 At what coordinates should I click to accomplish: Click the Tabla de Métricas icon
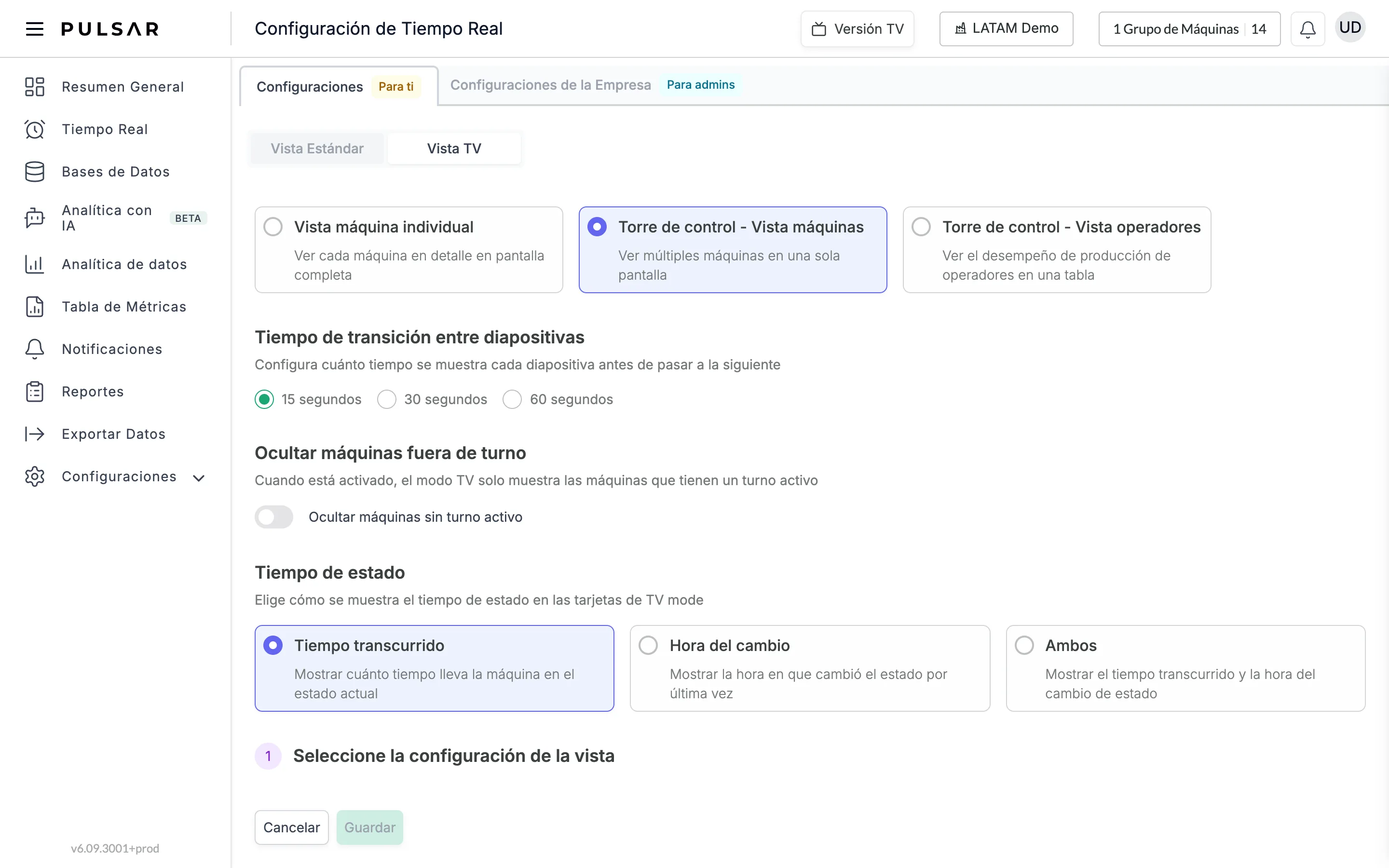pyautogui.click(x=34, y=307)
